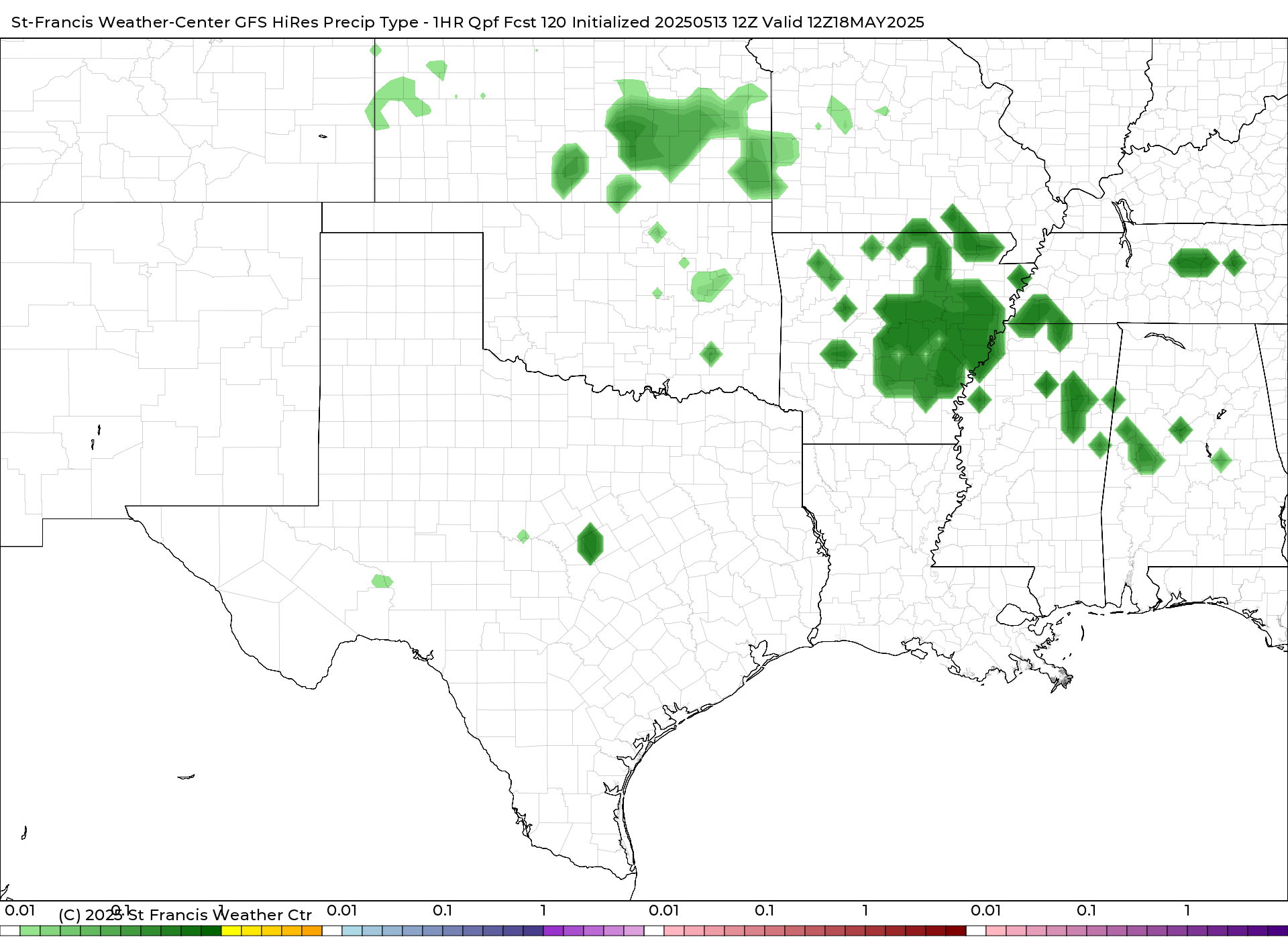Pick the lightest pink swatch starting the red scale
The image size is (1288, 939).
click(x=674, y=931)
